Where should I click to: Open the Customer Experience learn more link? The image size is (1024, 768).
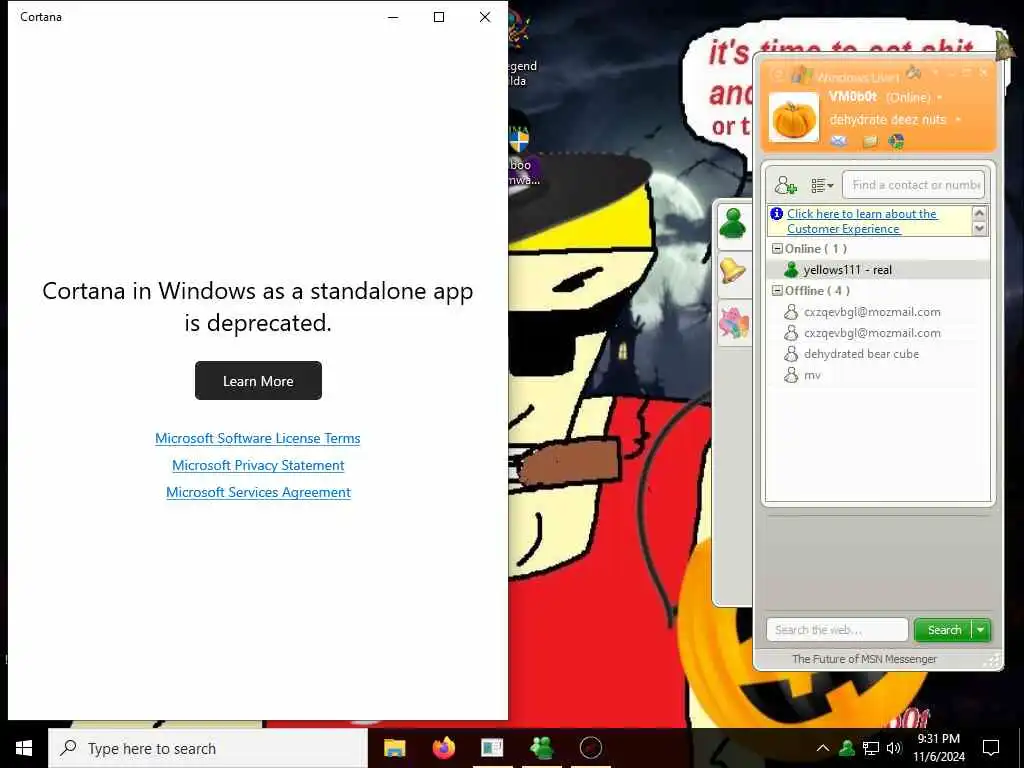(x=861, y=221)
